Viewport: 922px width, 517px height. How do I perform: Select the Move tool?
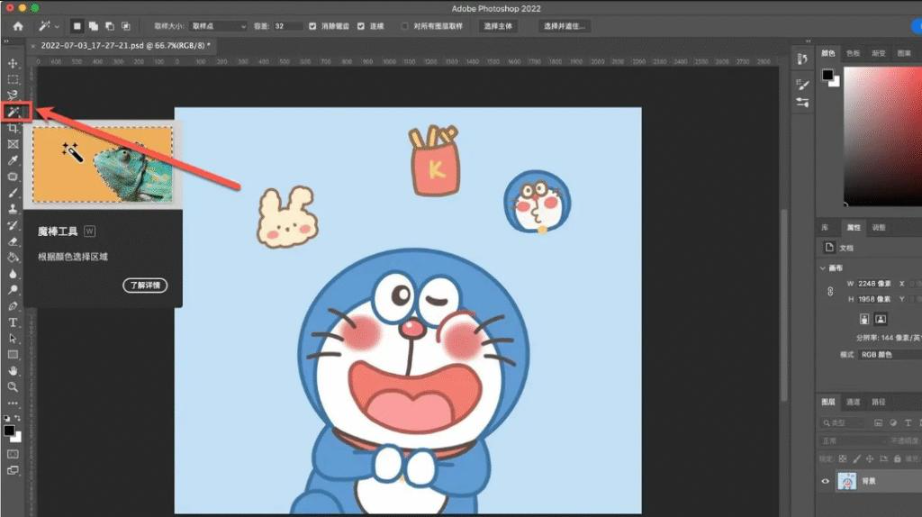point(12,63)
